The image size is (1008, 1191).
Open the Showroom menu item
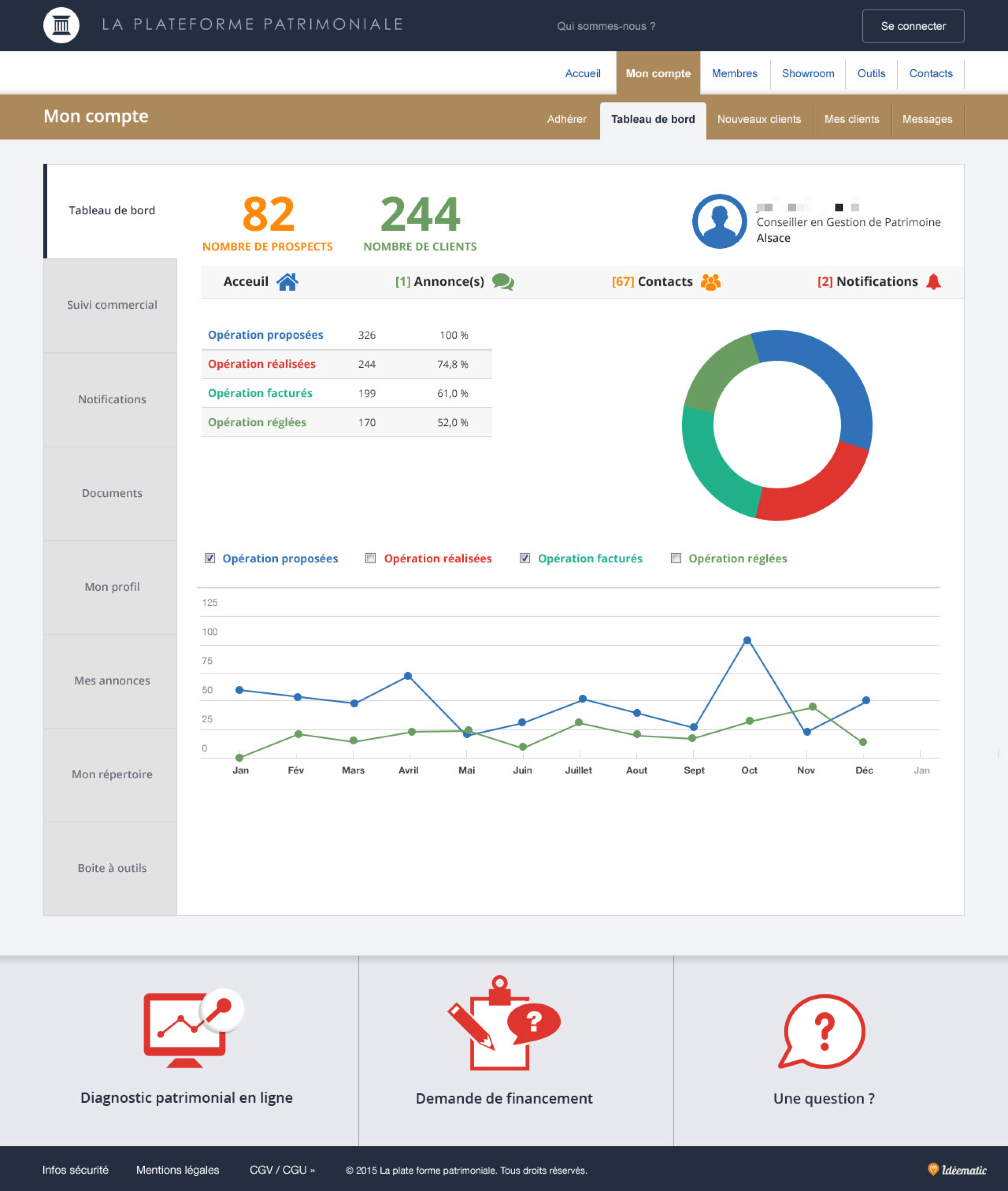coord(808,73)
